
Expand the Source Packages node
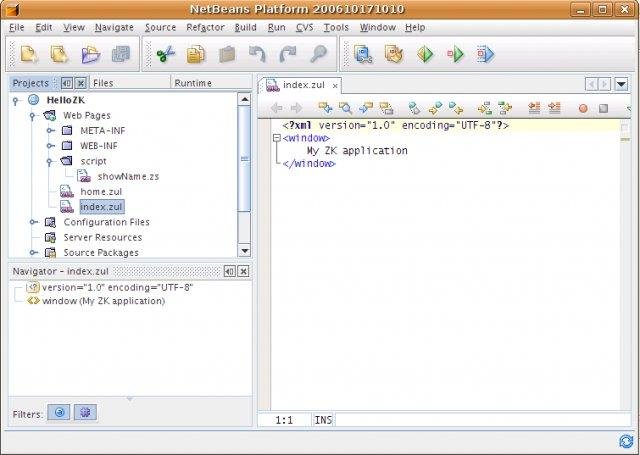pos(33,253)
